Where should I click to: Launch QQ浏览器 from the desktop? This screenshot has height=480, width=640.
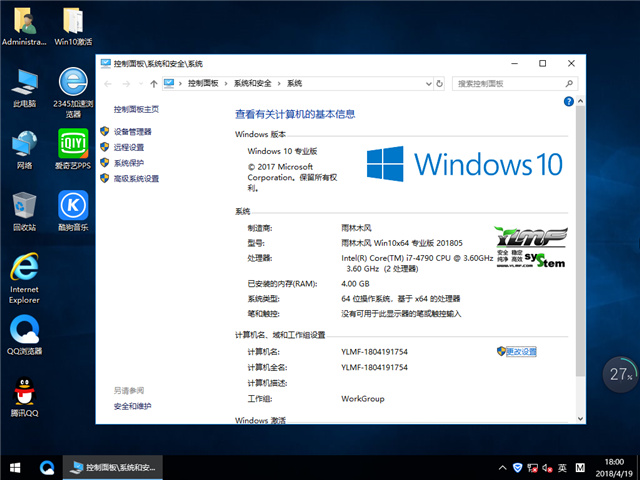24,335
